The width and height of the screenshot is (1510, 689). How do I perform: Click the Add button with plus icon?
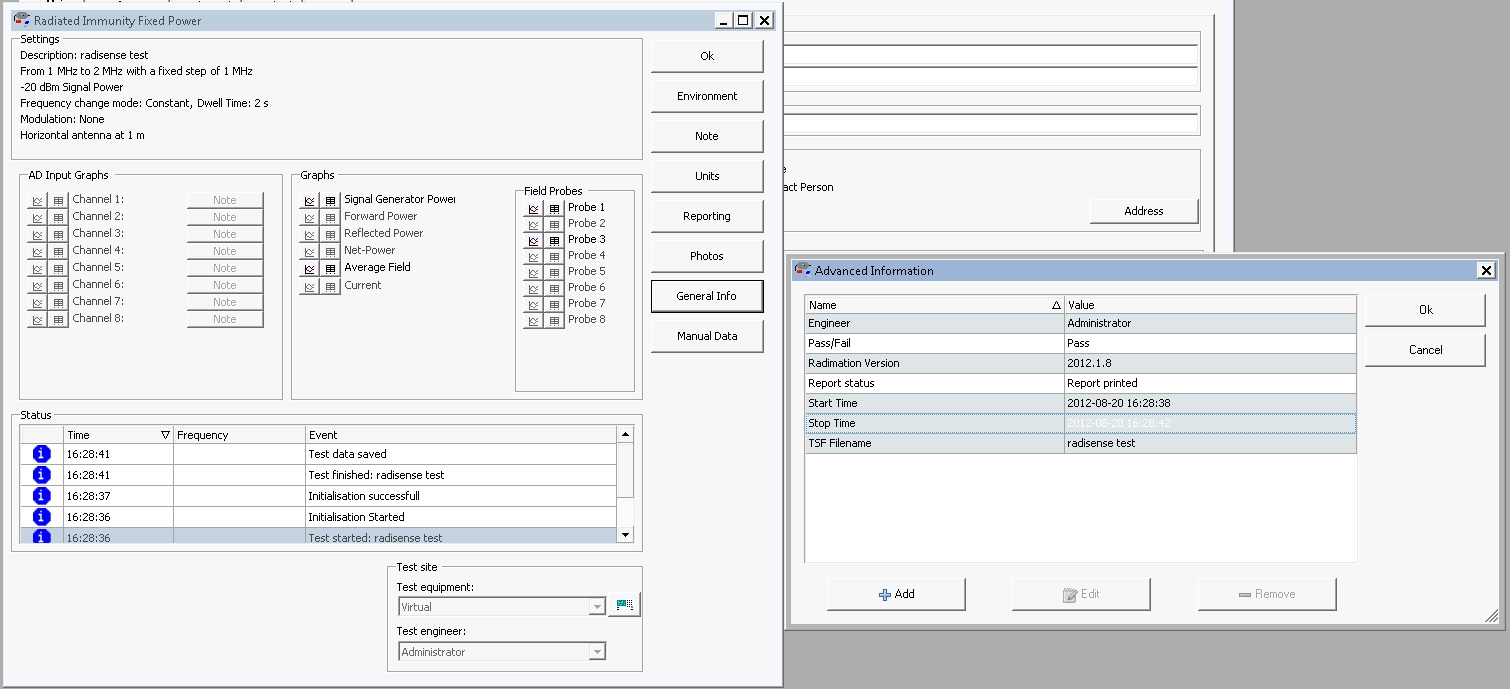tap(896, 594)
